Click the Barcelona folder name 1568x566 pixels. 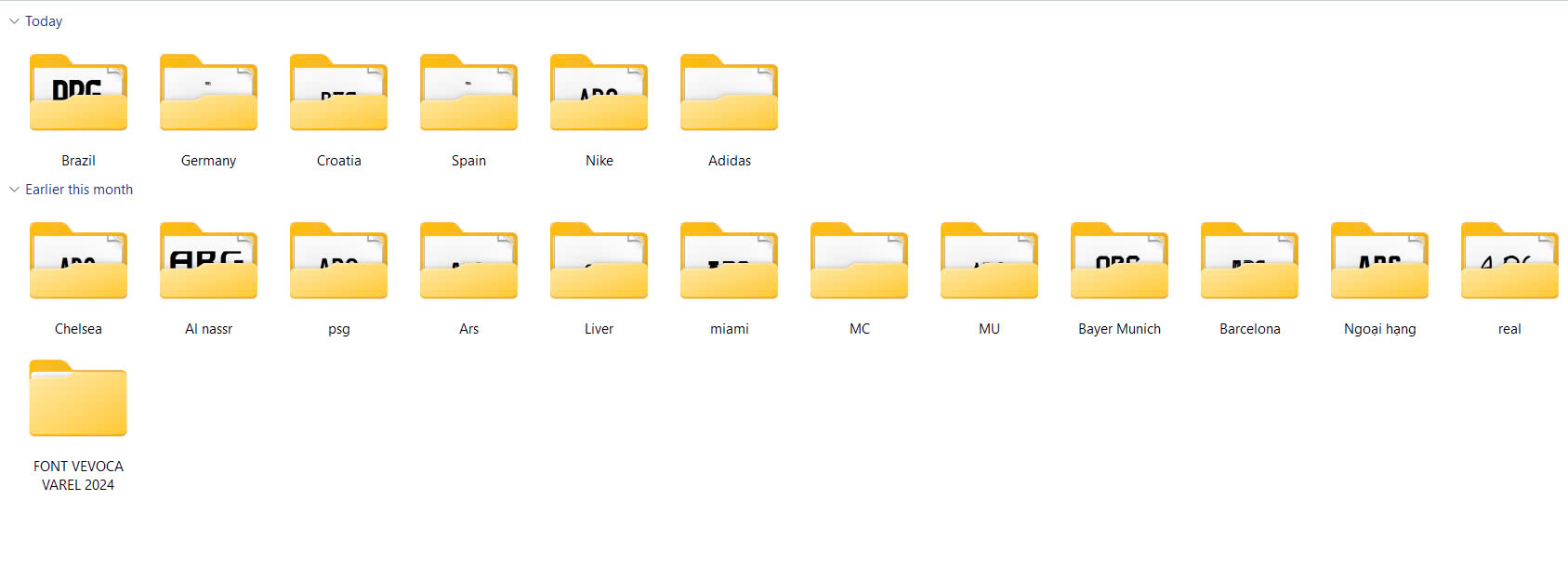click(1249, 329)
